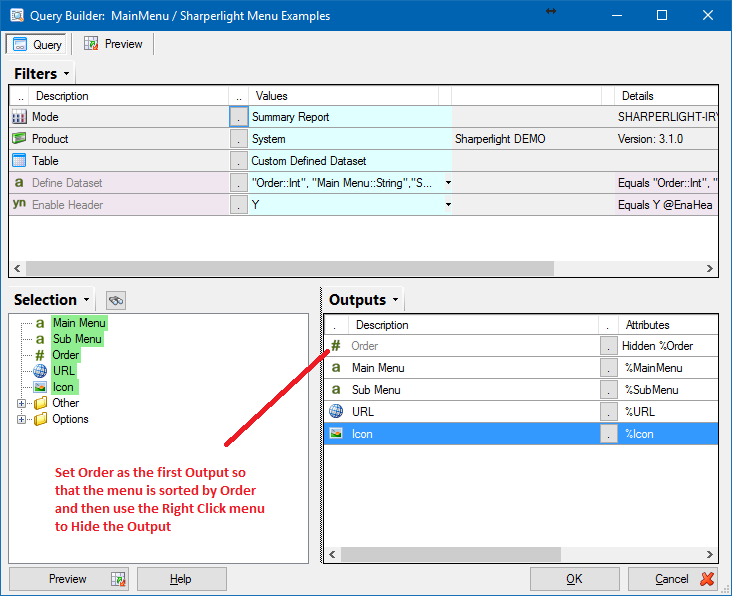Select 'Summary Report' value in Mode row
Viewport: 732px width, 596px height.
[290, 117]
